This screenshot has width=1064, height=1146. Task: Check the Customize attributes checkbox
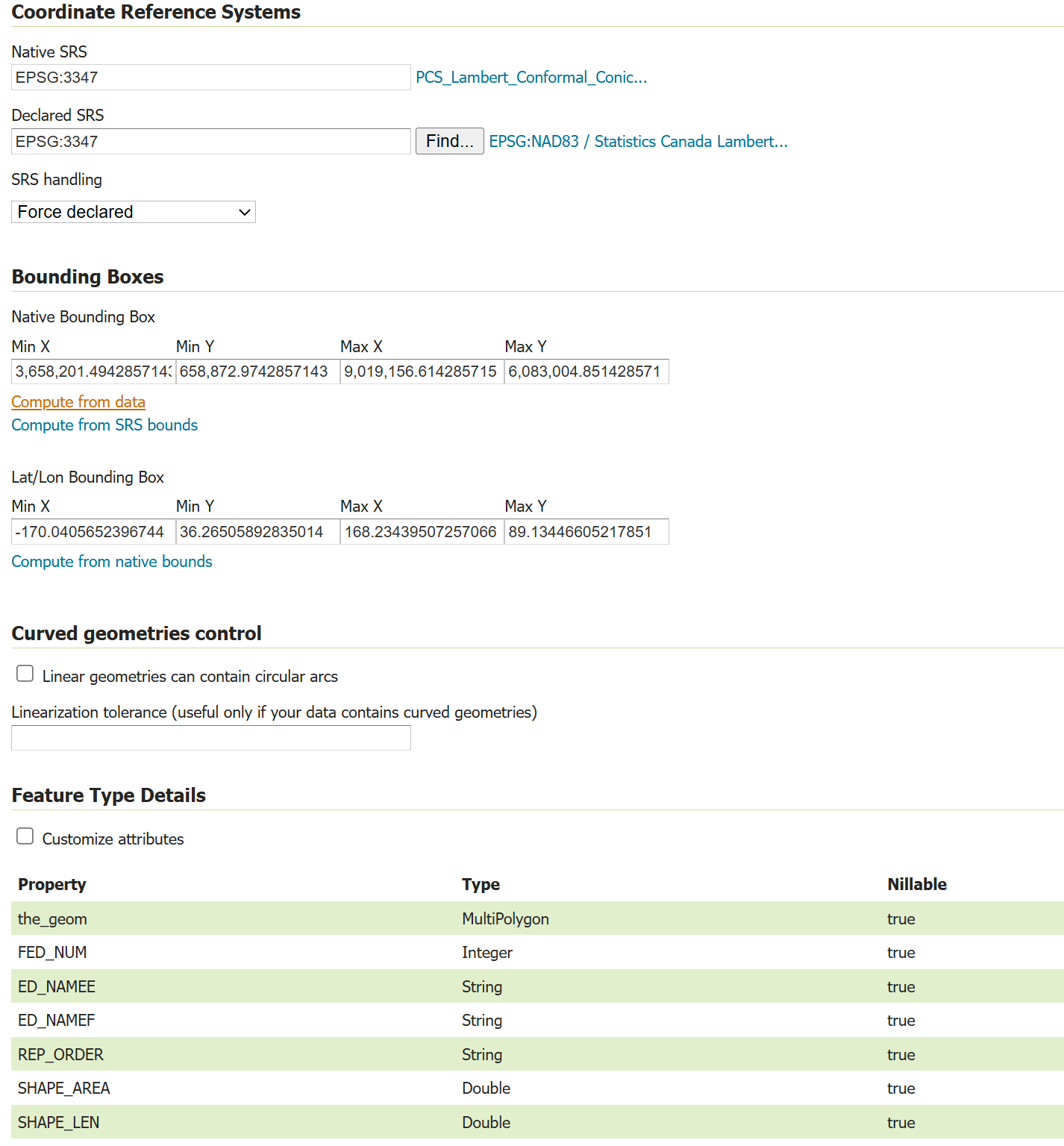[25, 837]
